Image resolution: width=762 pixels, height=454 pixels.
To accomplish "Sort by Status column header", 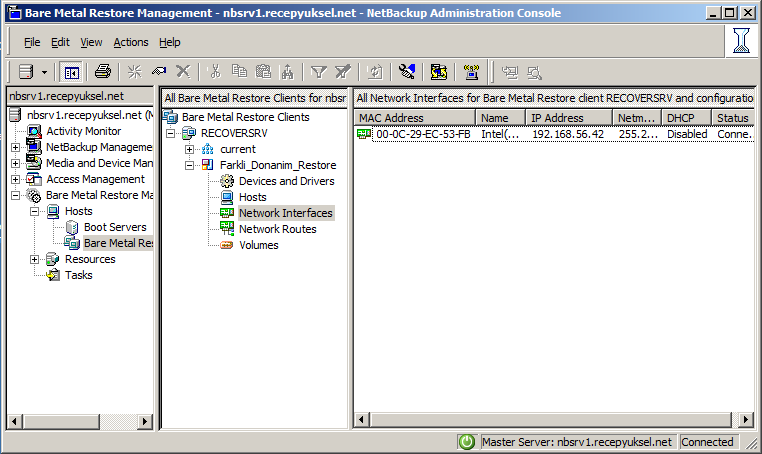I will coord(733,118).
